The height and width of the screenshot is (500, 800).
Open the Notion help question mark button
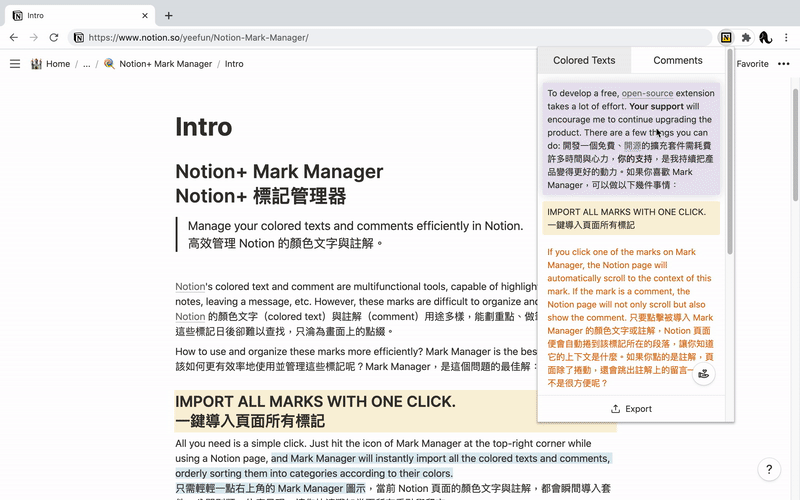click(x=769, y=469)
